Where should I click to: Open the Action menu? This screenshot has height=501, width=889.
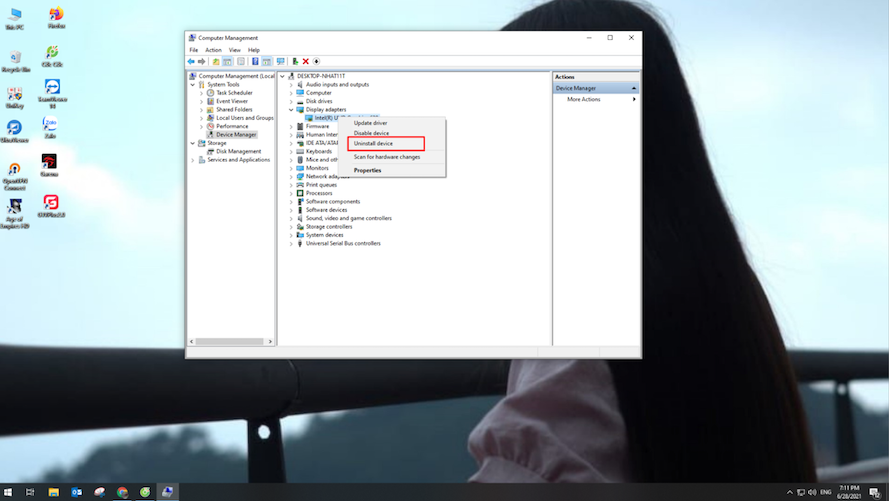coord(214,50)
